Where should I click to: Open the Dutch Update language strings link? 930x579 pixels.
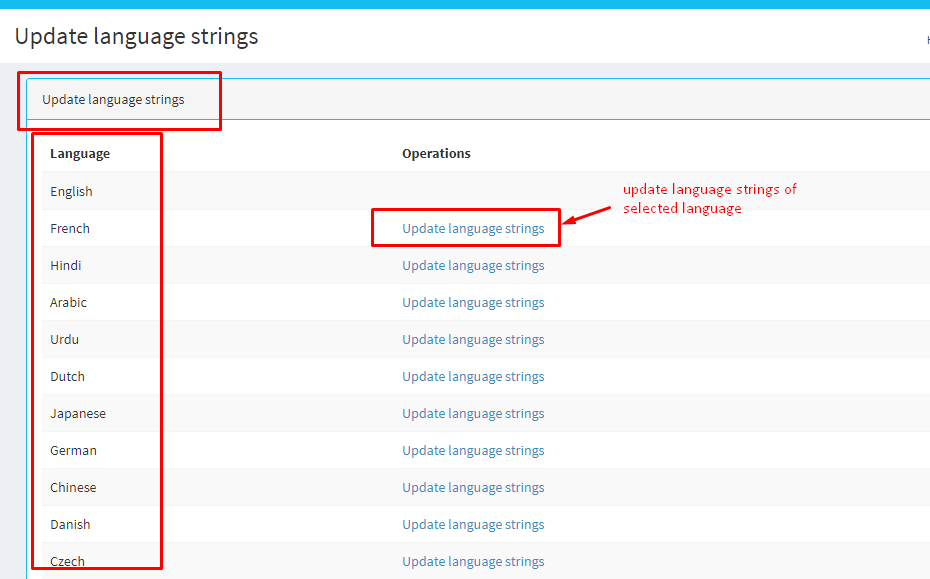point(473,377)
